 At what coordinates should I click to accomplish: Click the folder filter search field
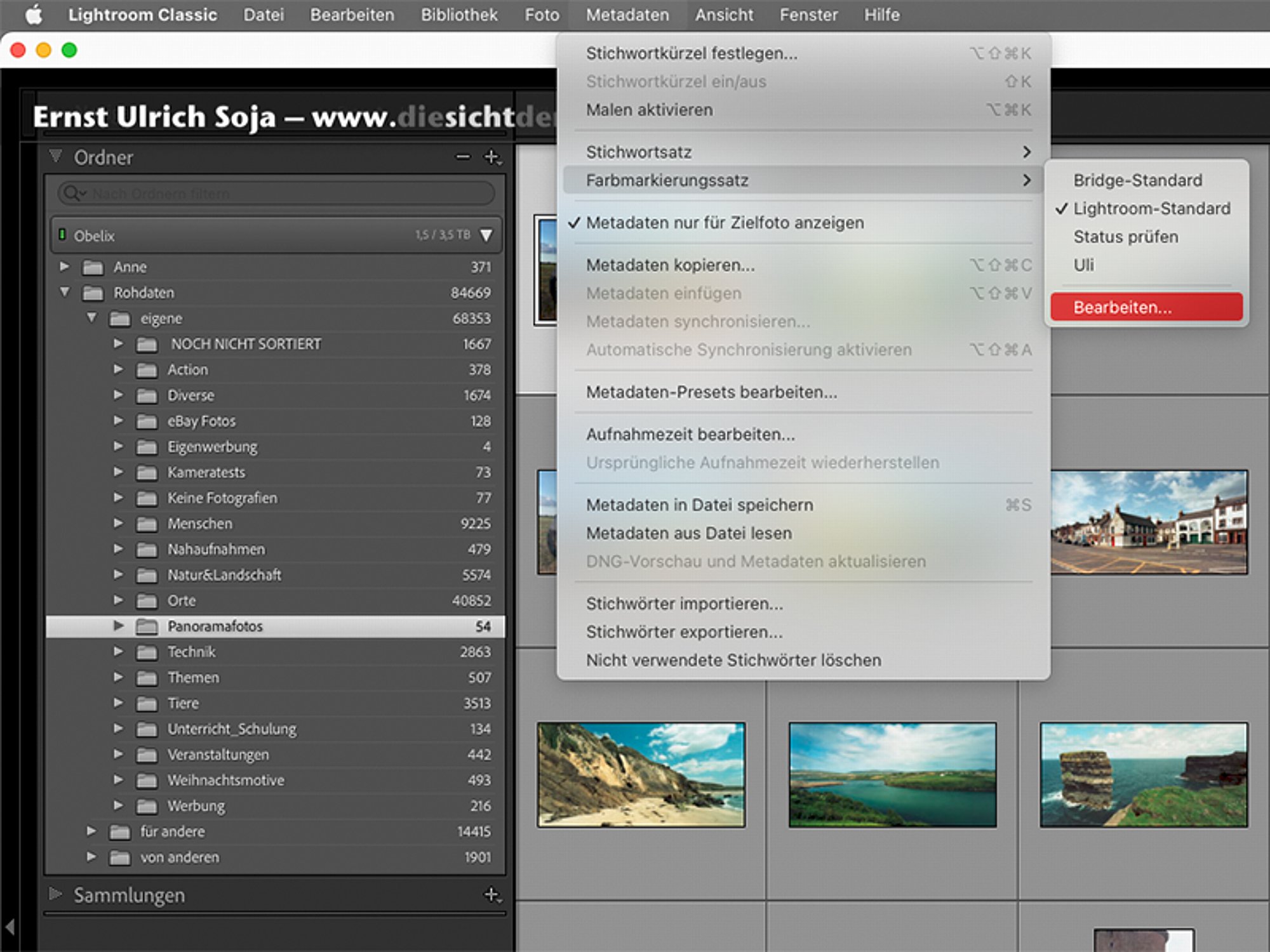coord(276,194)
